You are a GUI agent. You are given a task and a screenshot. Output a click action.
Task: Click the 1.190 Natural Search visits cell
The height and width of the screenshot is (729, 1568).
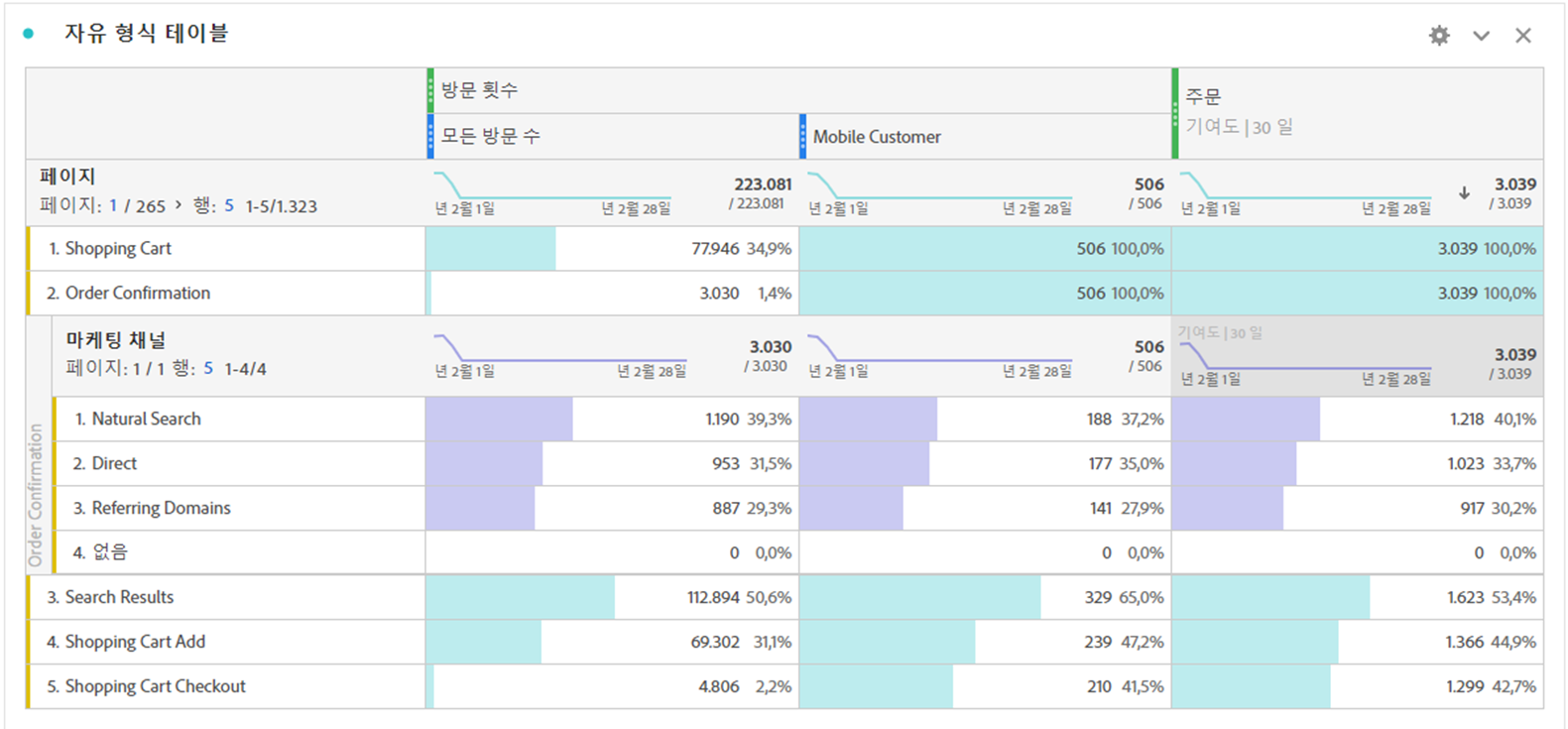[612, 420]
